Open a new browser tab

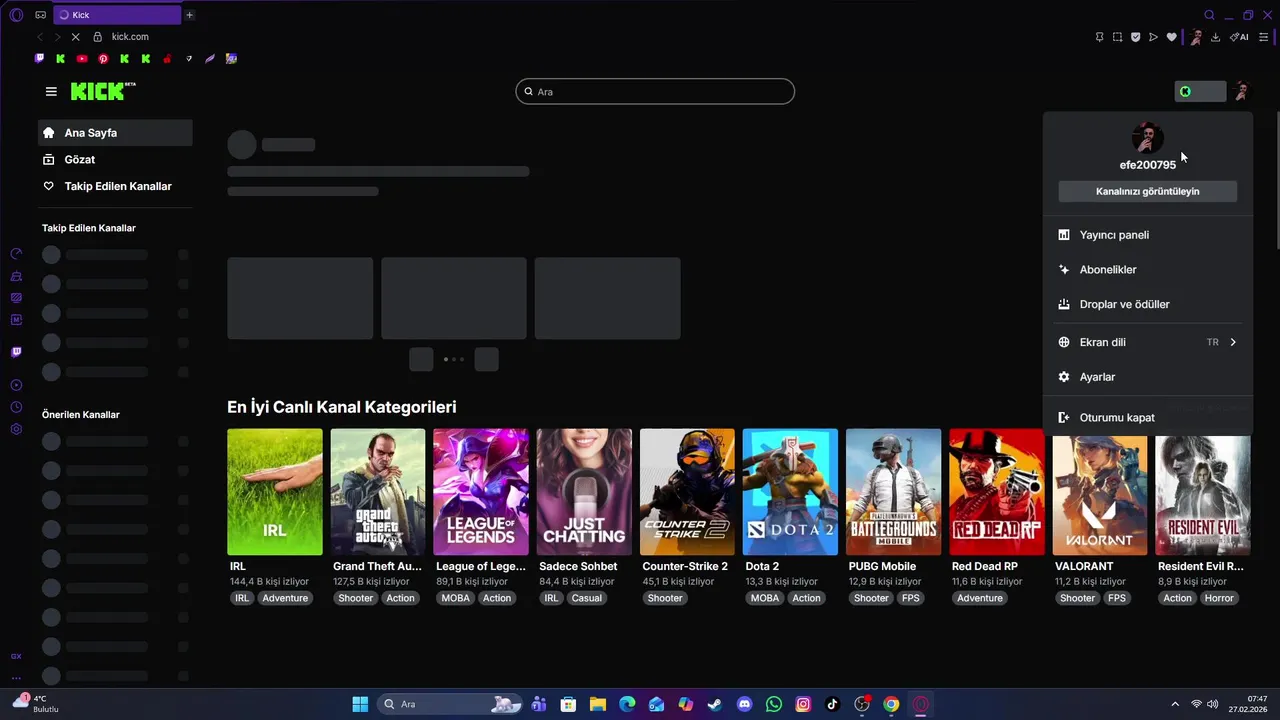pyautogui.click(x=190, y=15)
